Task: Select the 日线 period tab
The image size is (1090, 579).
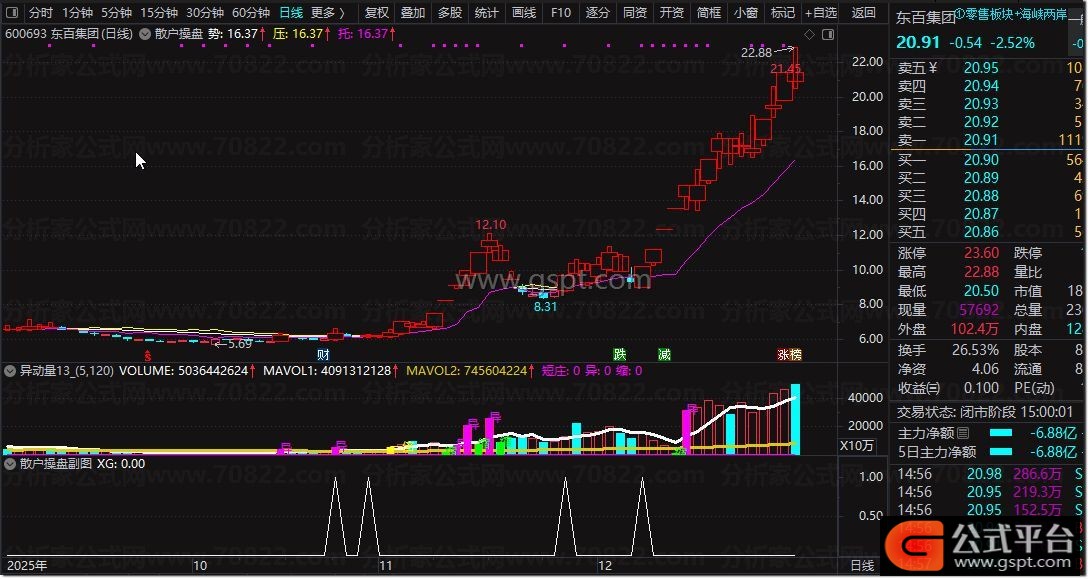Action: pos(291,13)
